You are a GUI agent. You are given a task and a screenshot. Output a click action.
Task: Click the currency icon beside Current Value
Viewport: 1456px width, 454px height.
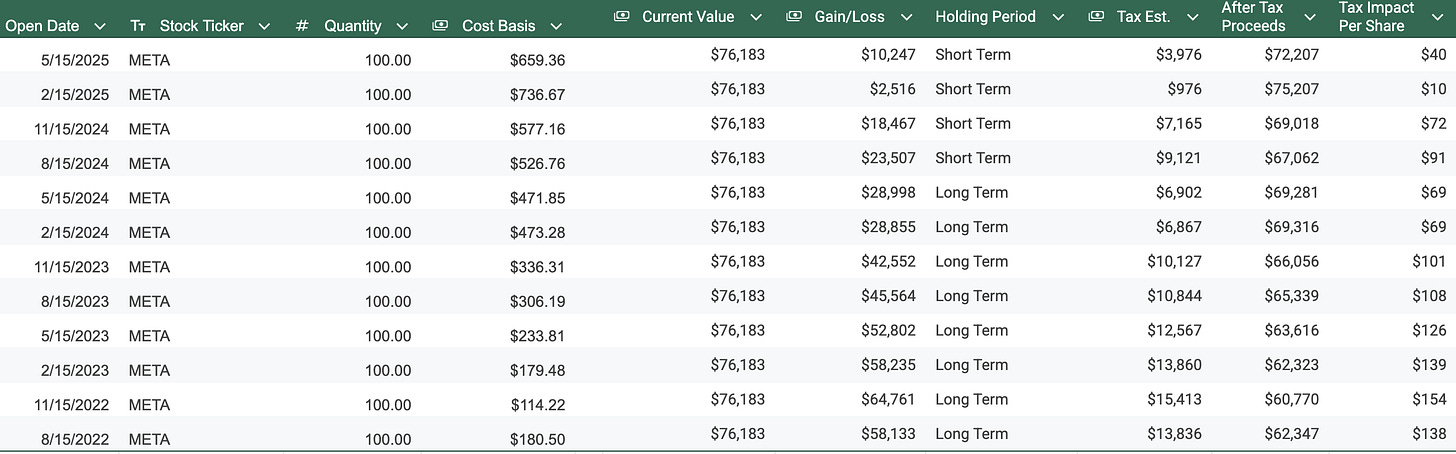621,16
